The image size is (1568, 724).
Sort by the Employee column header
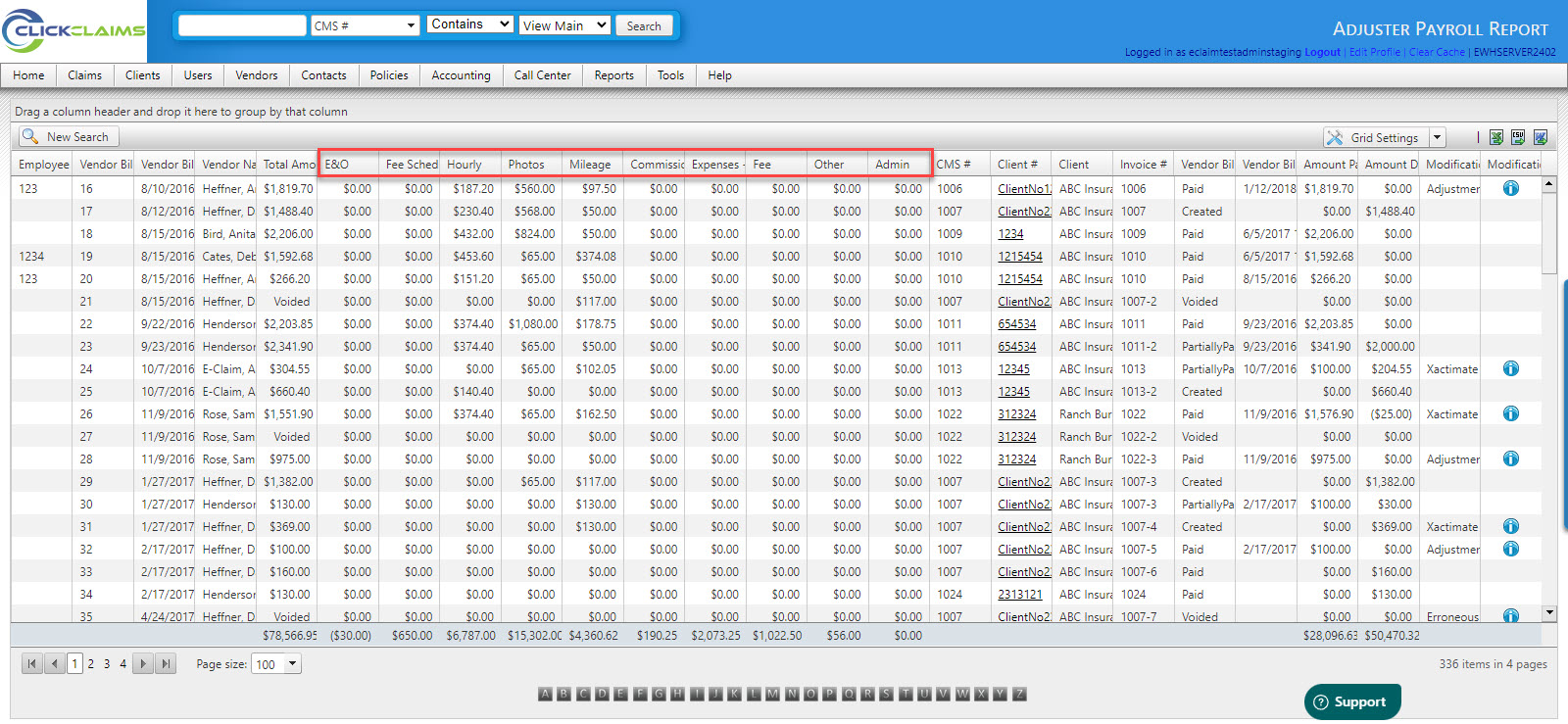click(42, 165)
